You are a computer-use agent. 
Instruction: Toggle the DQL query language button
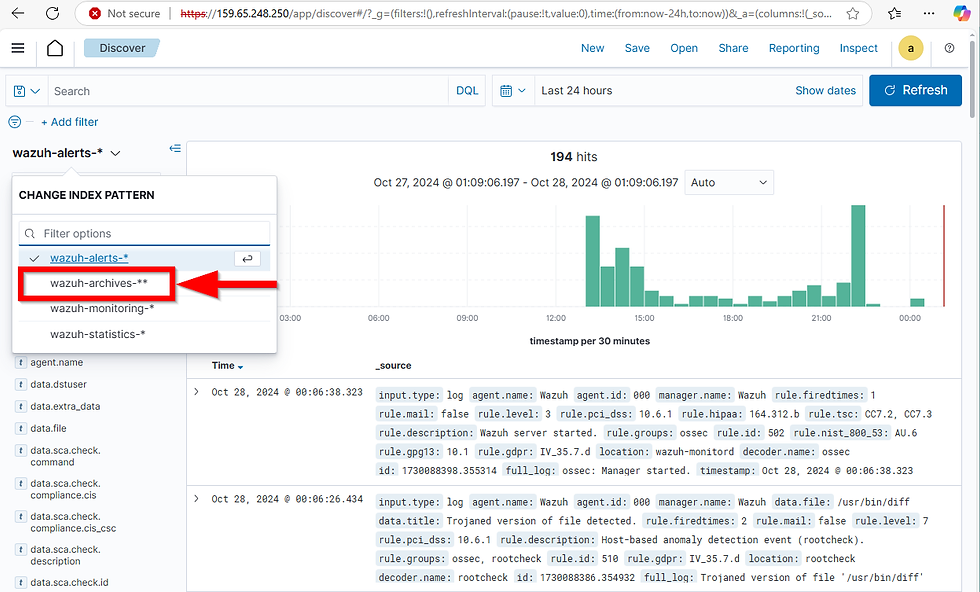(467, 91)
